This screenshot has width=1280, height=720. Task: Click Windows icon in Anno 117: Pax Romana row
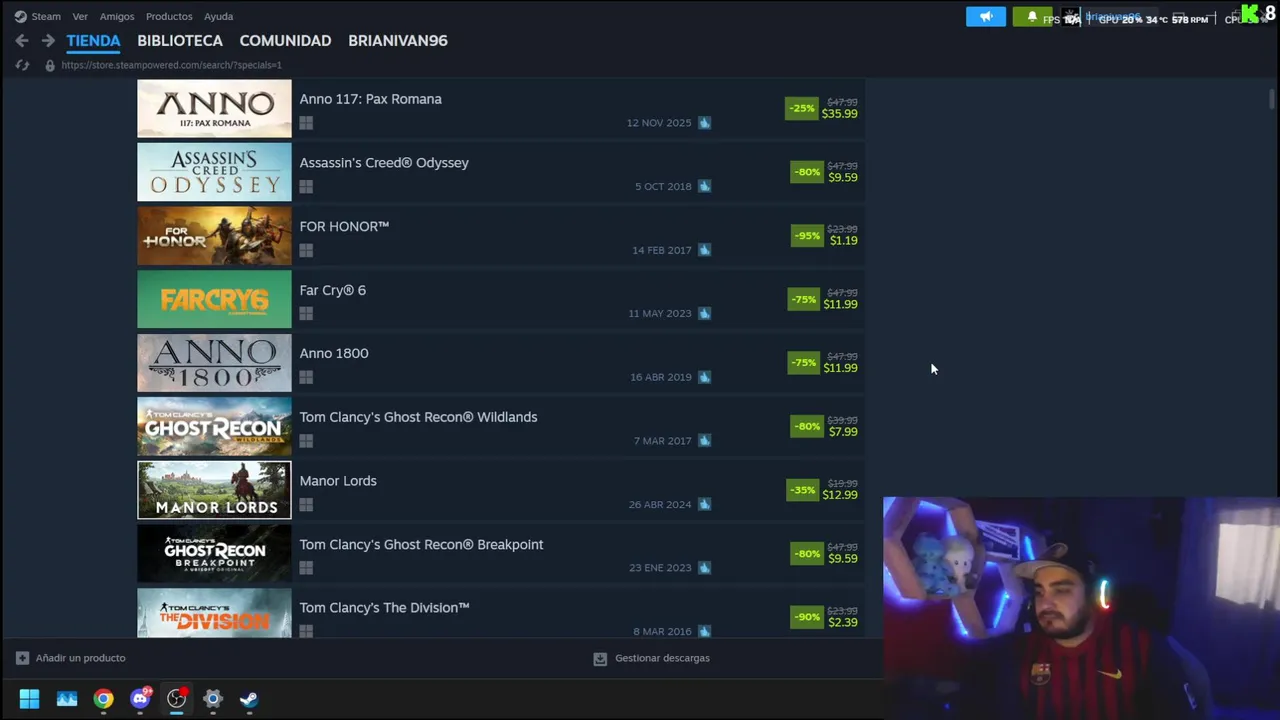coord(306,123)
